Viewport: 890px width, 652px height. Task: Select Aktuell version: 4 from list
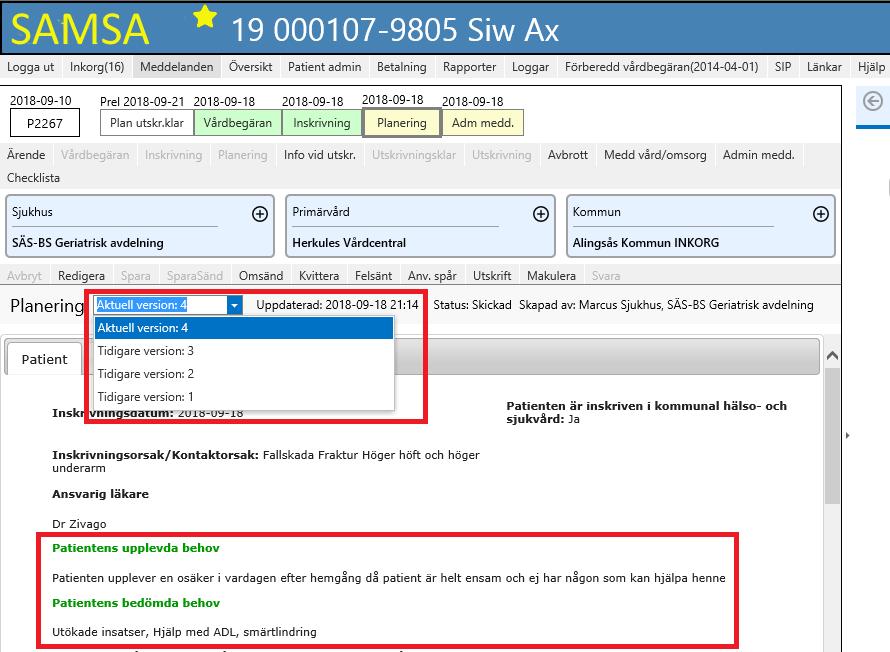tap(244, 328)
